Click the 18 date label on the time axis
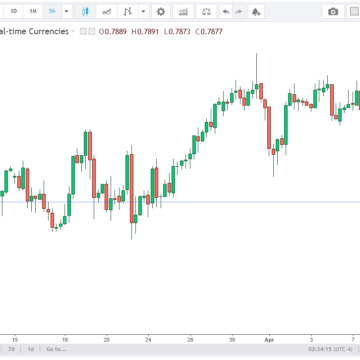The image size is (360, 360). tap(65, 340)
